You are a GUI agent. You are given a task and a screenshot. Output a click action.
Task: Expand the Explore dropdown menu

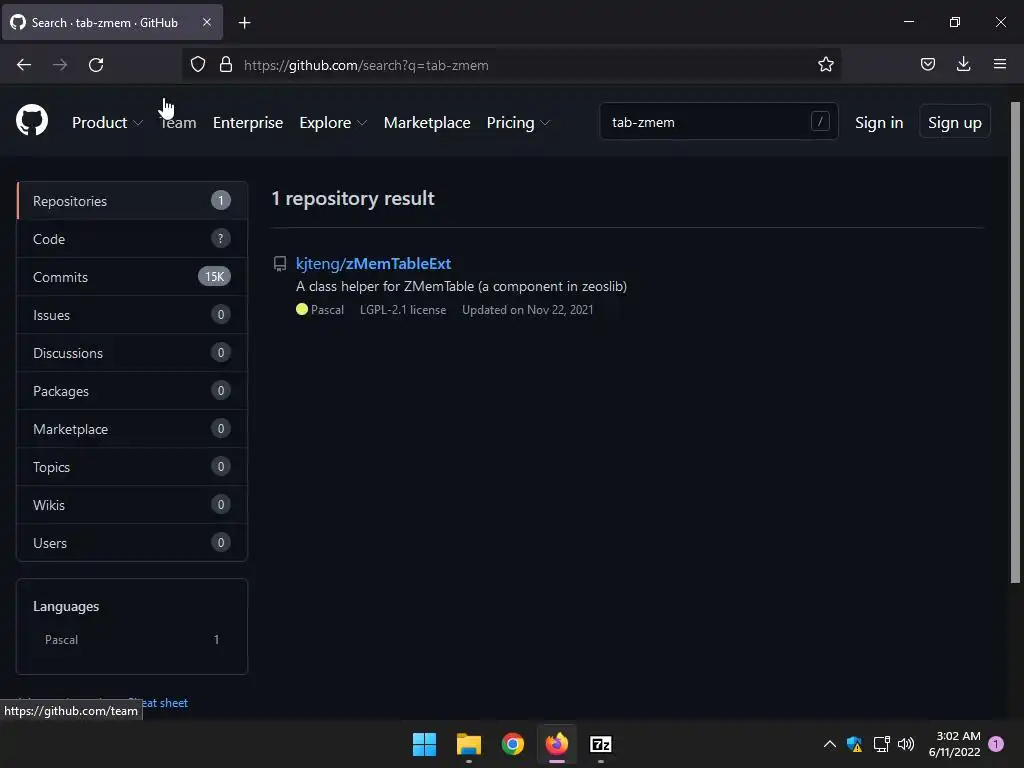[333, 122]
